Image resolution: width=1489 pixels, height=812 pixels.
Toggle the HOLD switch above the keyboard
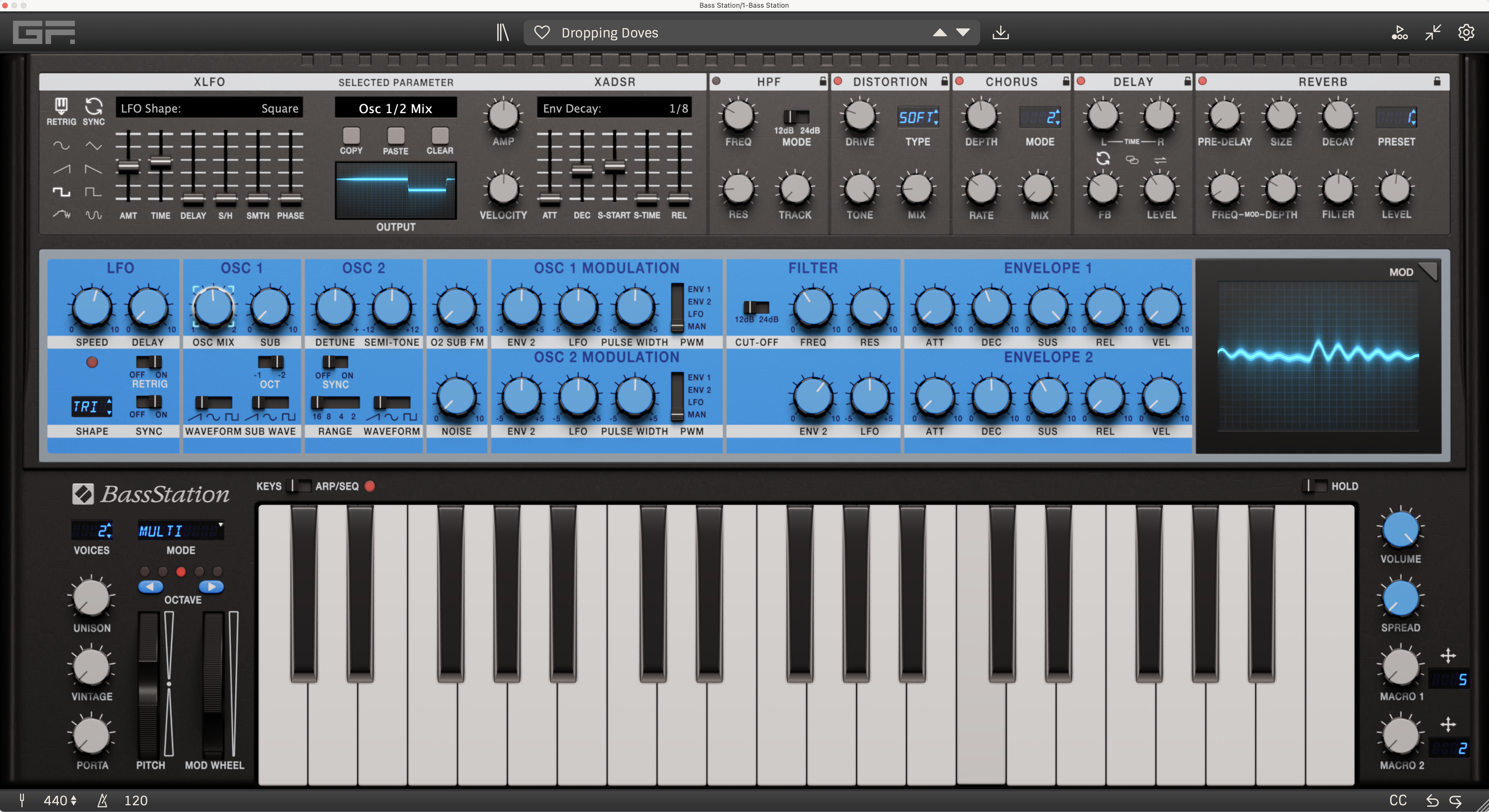pyautogui.click(x=1315, y=486)
